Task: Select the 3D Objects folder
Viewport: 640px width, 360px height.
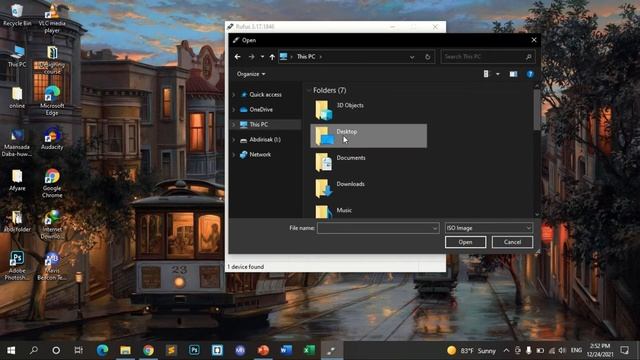Action: 369,110
